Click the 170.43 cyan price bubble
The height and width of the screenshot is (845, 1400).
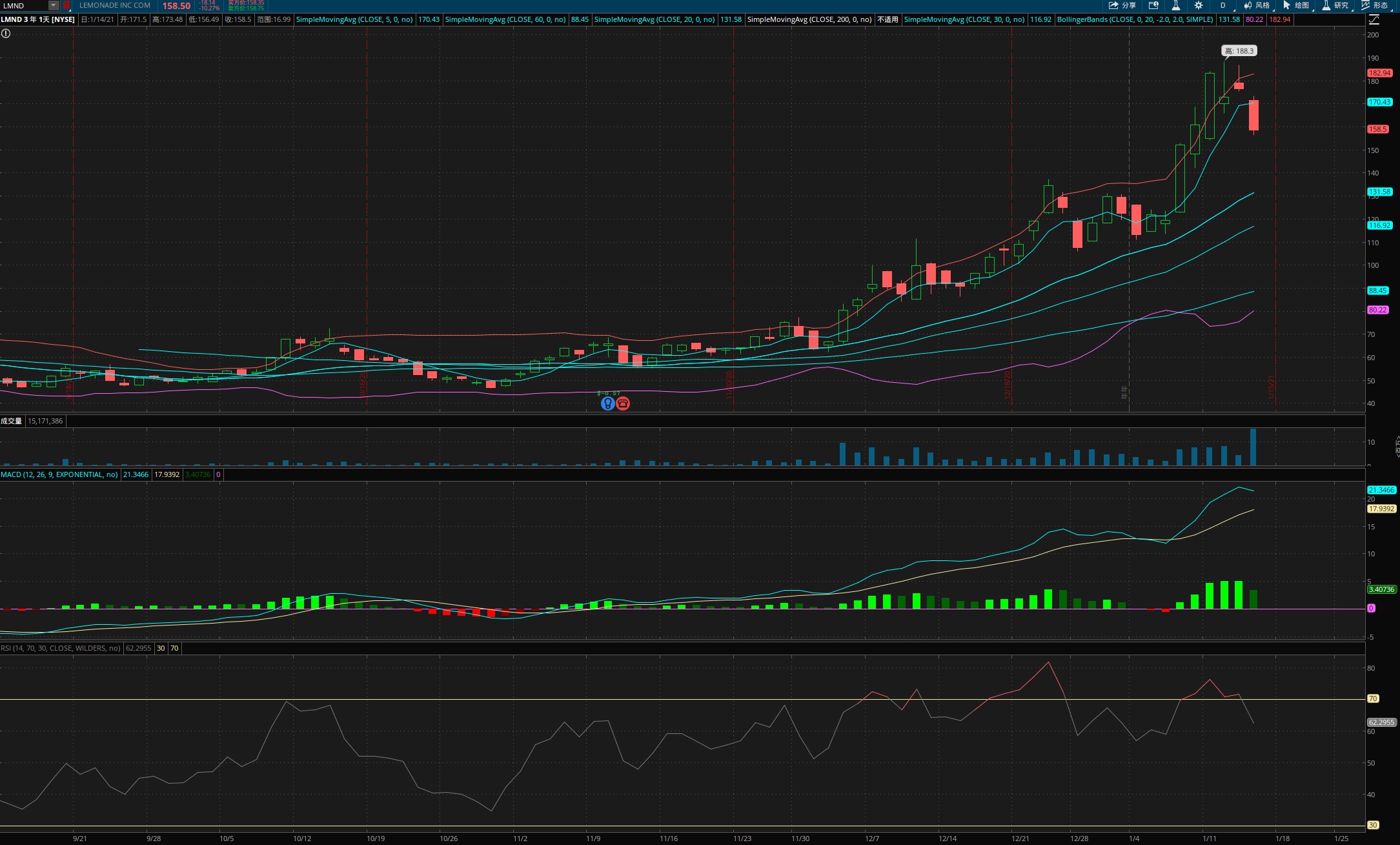(x=1379, y=102)
